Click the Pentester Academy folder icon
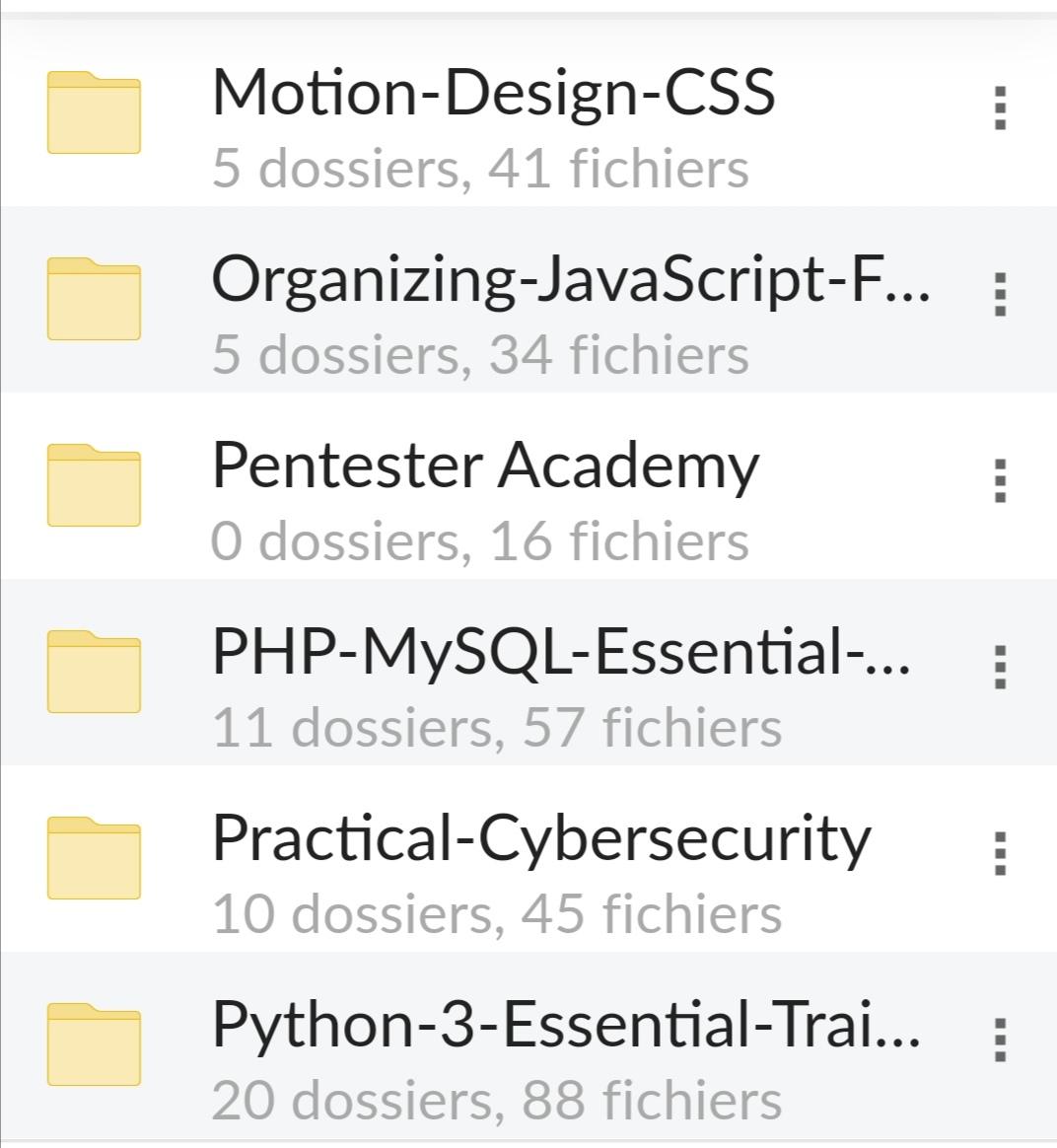The height and width of the screenshot is (1148, 1057). tap(95, 486)
